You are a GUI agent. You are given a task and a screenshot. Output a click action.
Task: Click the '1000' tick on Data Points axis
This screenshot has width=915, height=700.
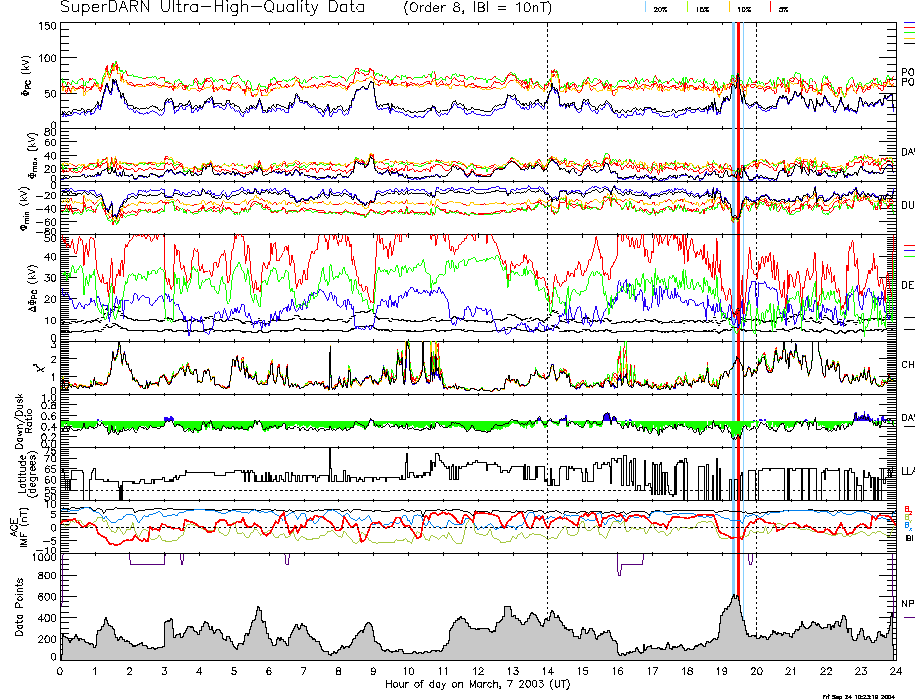pyautogui.click(x=46, y=556)
